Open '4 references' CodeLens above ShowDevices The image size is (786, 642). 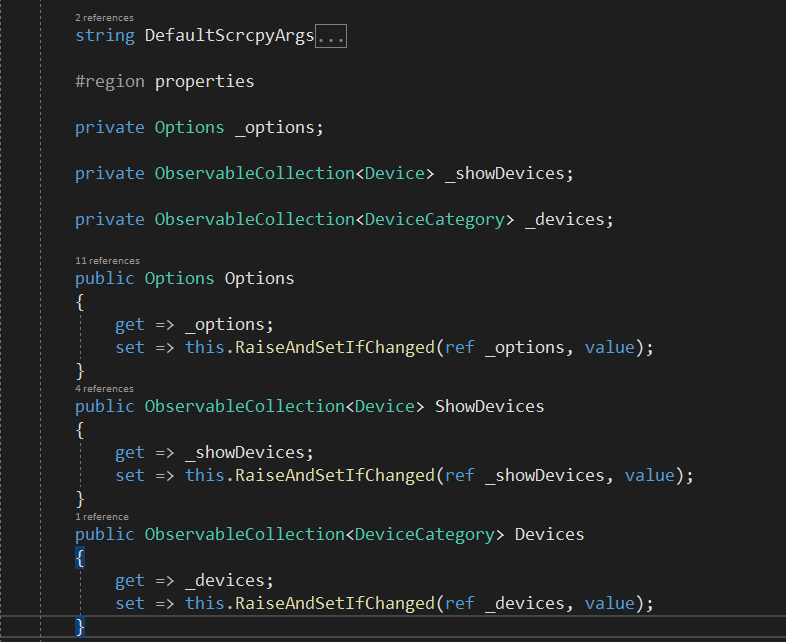point(104,388)
